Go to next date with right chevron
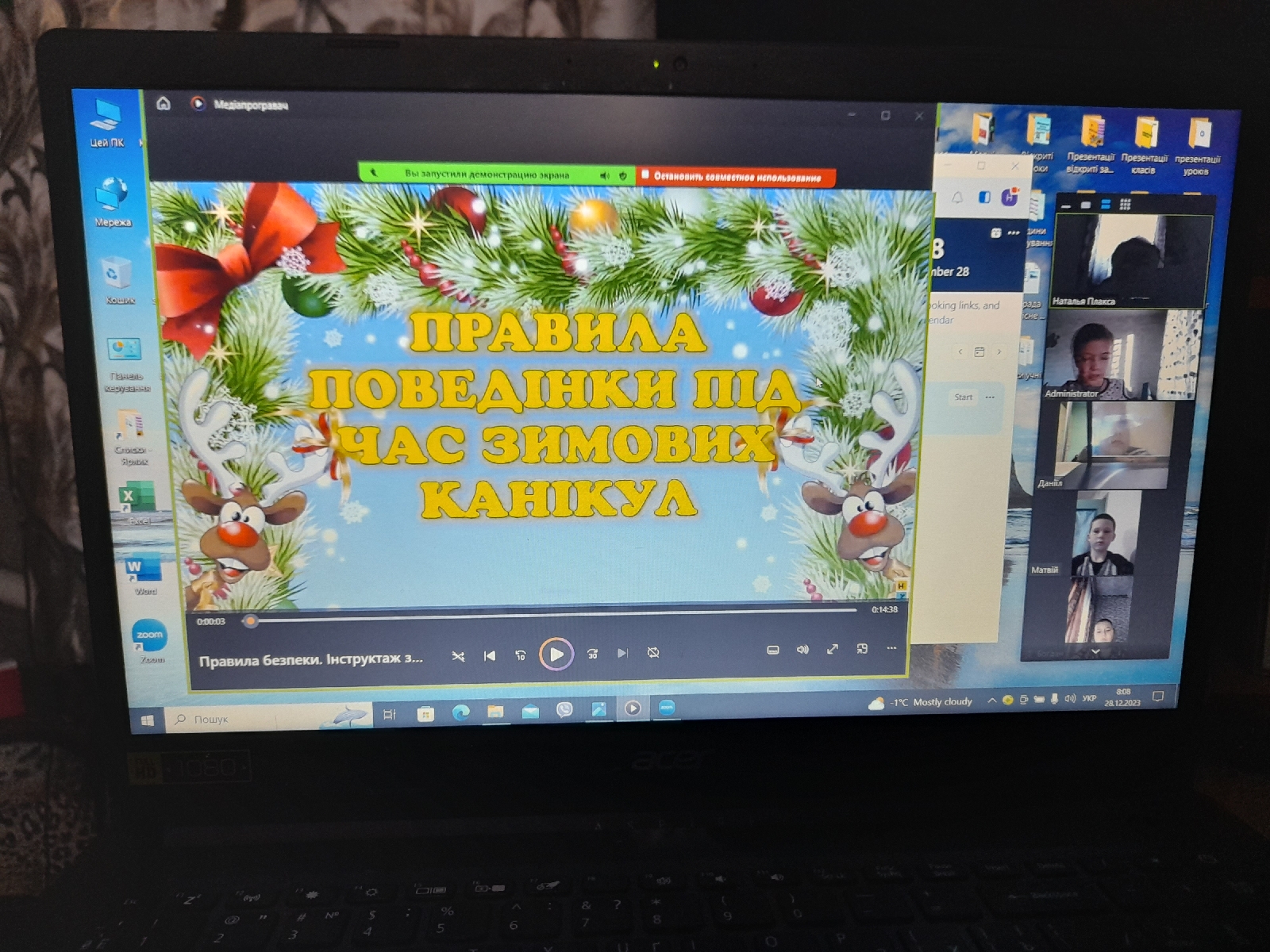The width and height of the screenshot is (1270, 952). pos(999,351)
